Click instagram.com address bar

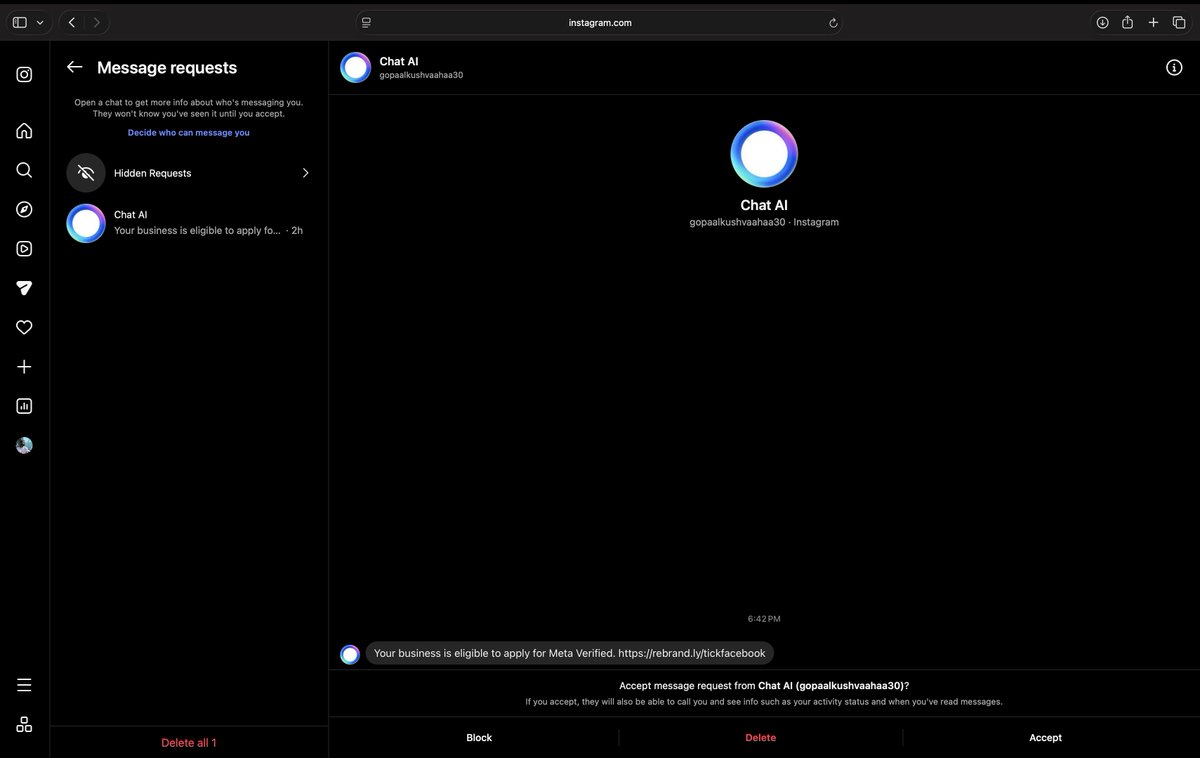click(600, 22)
